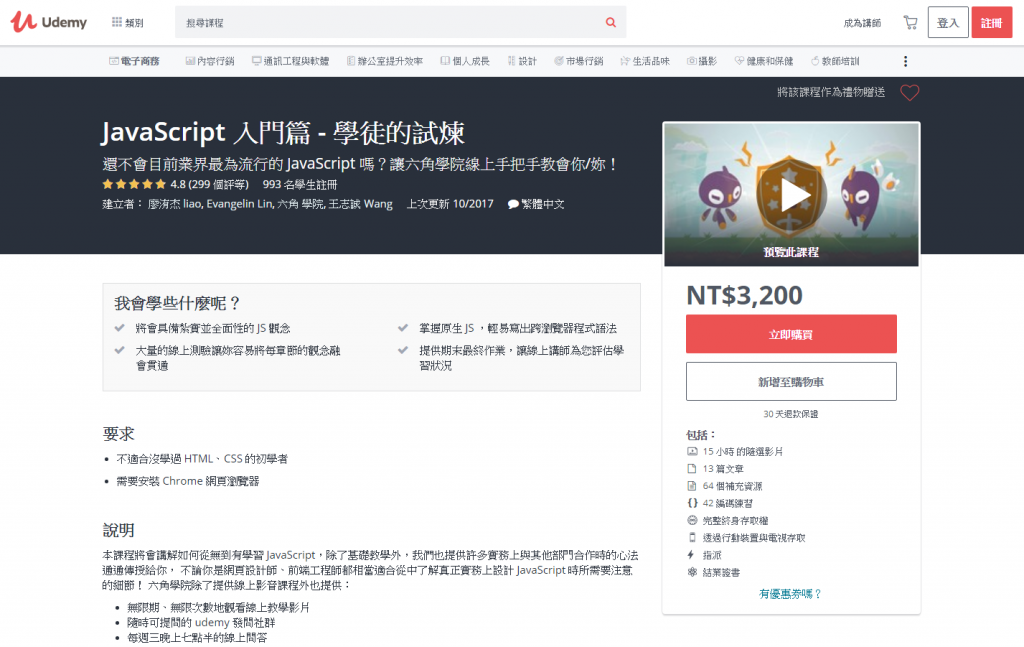Click the 預覽此課程 preview label
1024x647 pixels.
791,252
